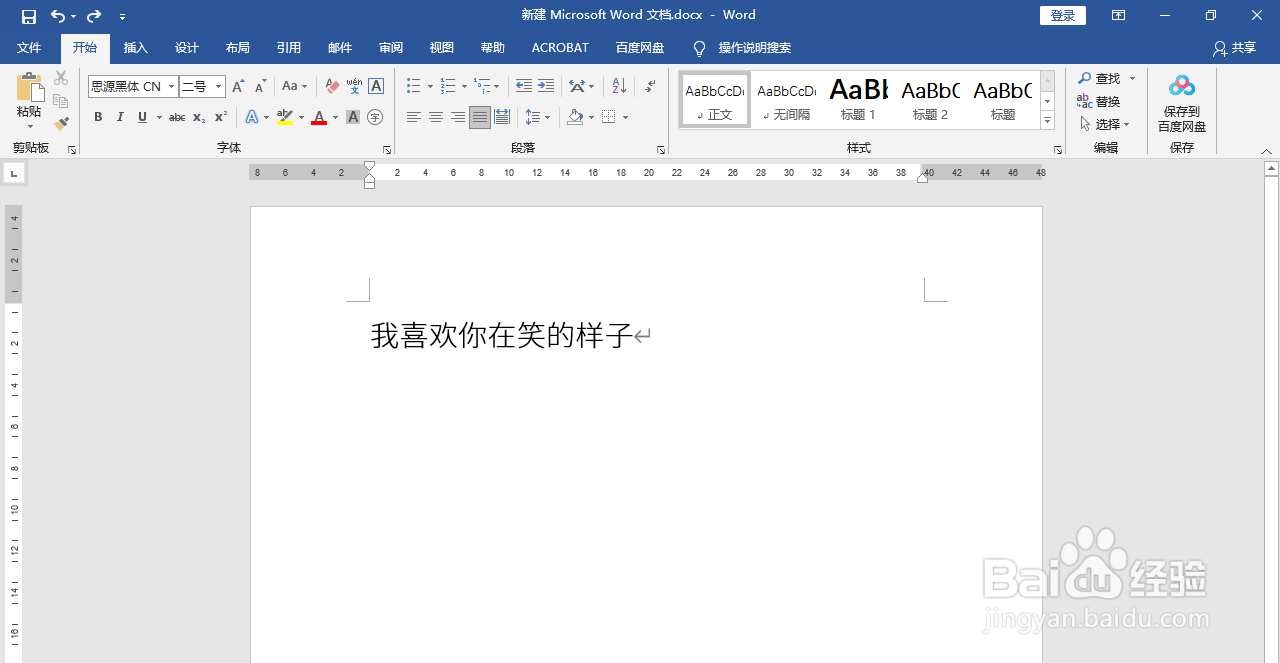Click the paragraph shading paint bucket
The width and height of the screenshot is (1280, 663).
575,117
